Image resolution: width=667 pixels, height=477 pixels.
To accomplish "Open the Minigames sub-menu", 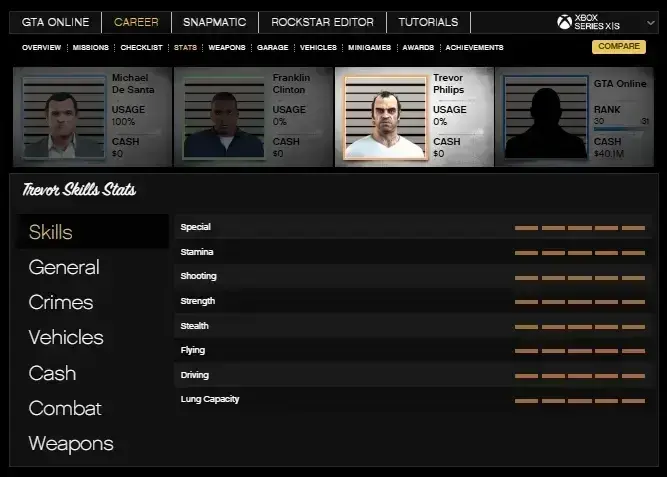I will pos(369,47).
